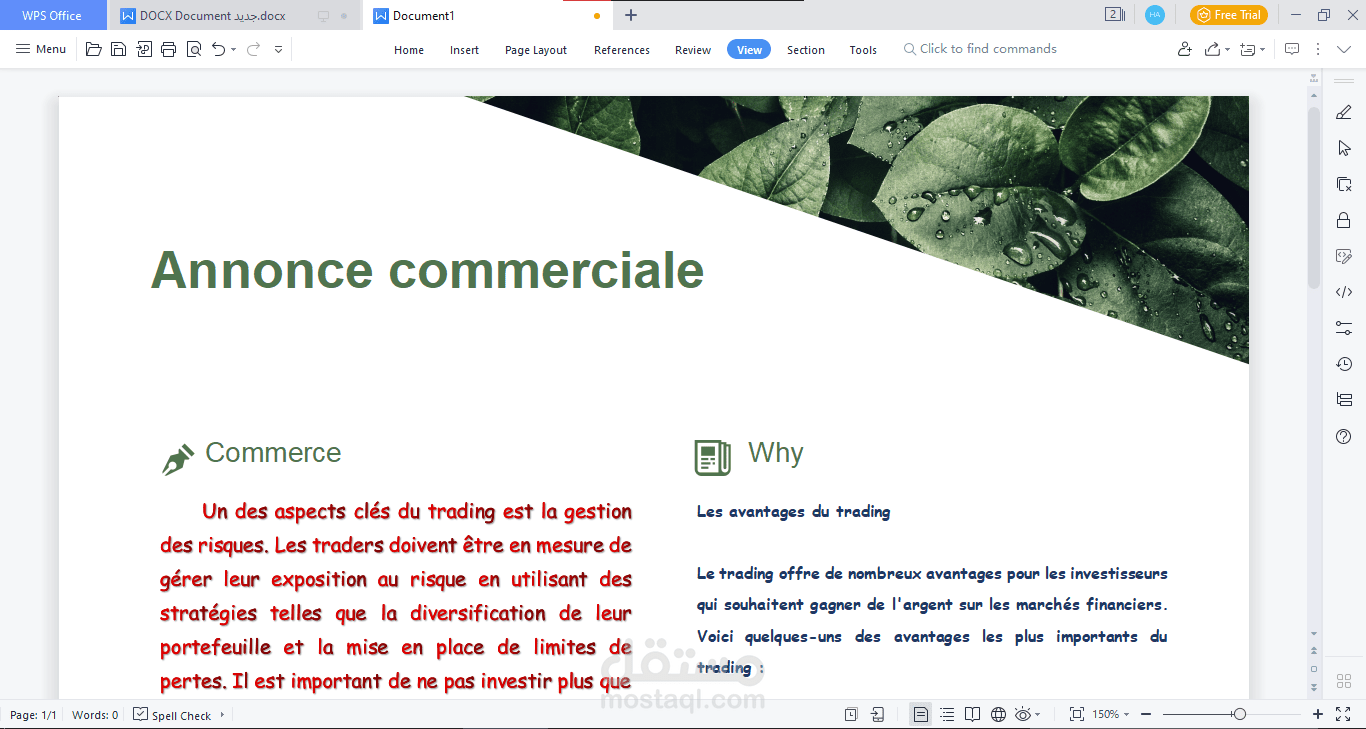Viewport: 1366px width, 729px height.
Task: Click the Share arrow icon
Action: 1212,49
